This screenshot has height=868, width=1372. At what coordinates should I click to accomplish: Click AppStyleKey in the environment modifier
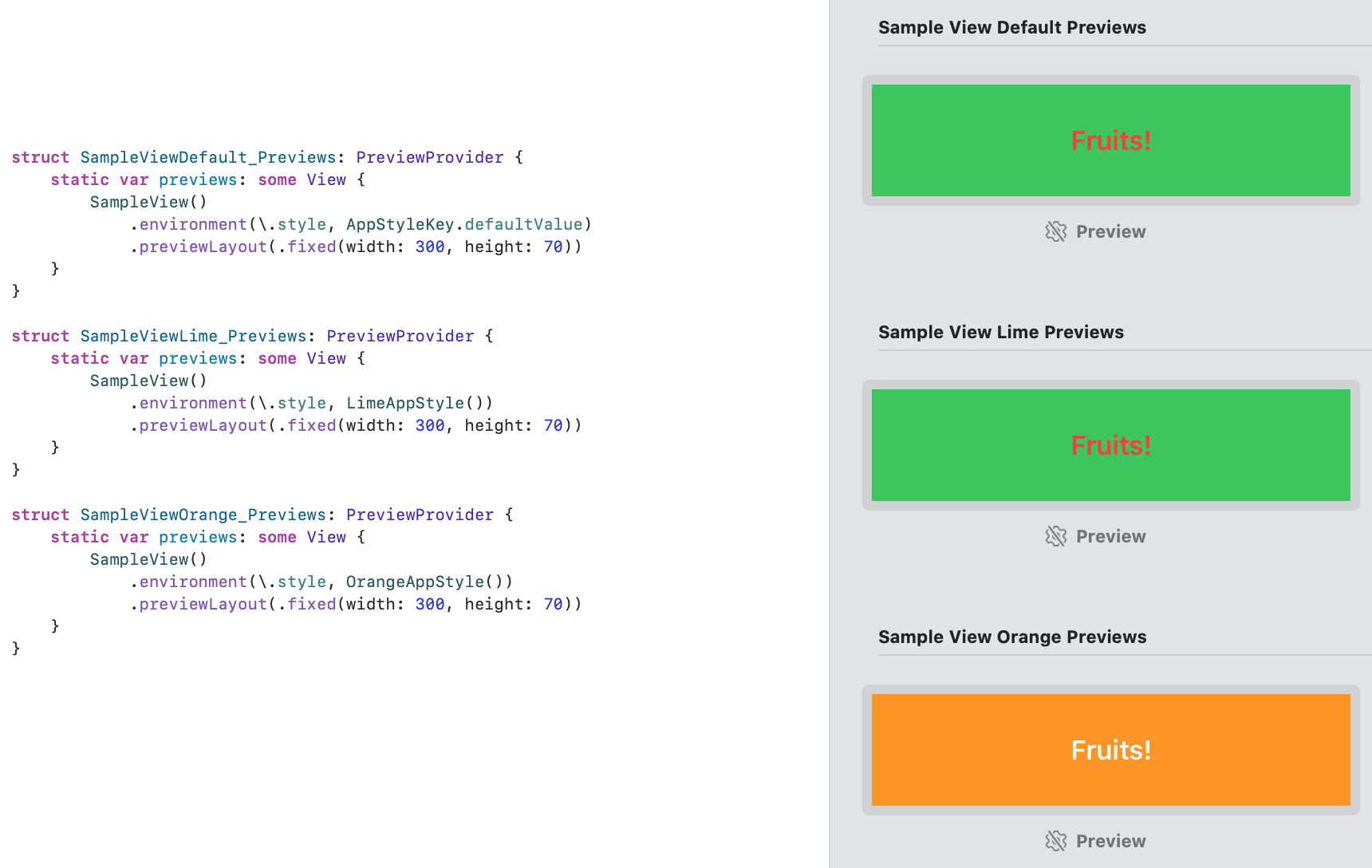[x=400, y=224]
